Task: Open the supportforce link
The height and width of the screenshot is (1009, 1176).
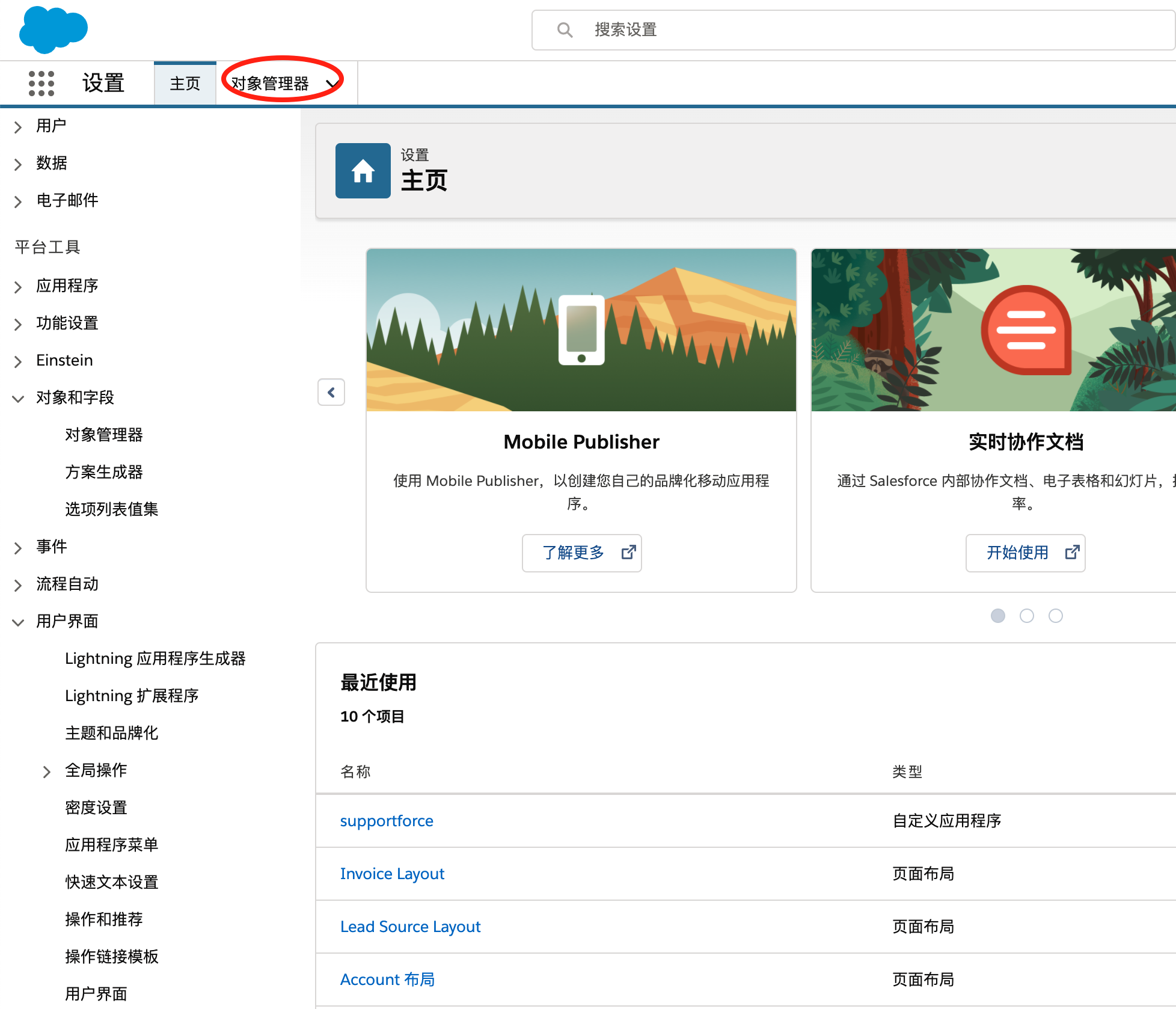Action: point(387,821)
